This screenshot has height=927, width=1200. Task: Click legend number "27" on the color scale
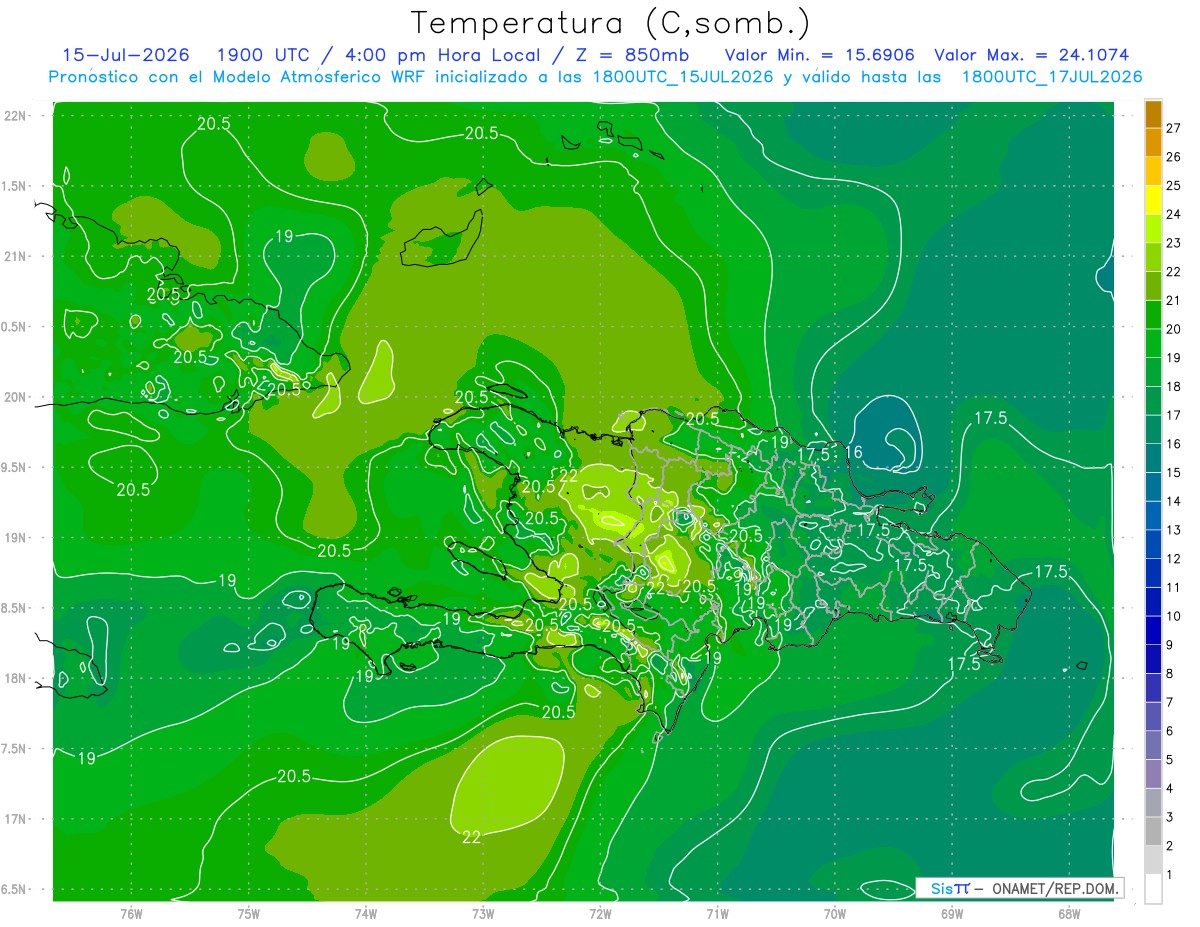[x=1174, y=129]
